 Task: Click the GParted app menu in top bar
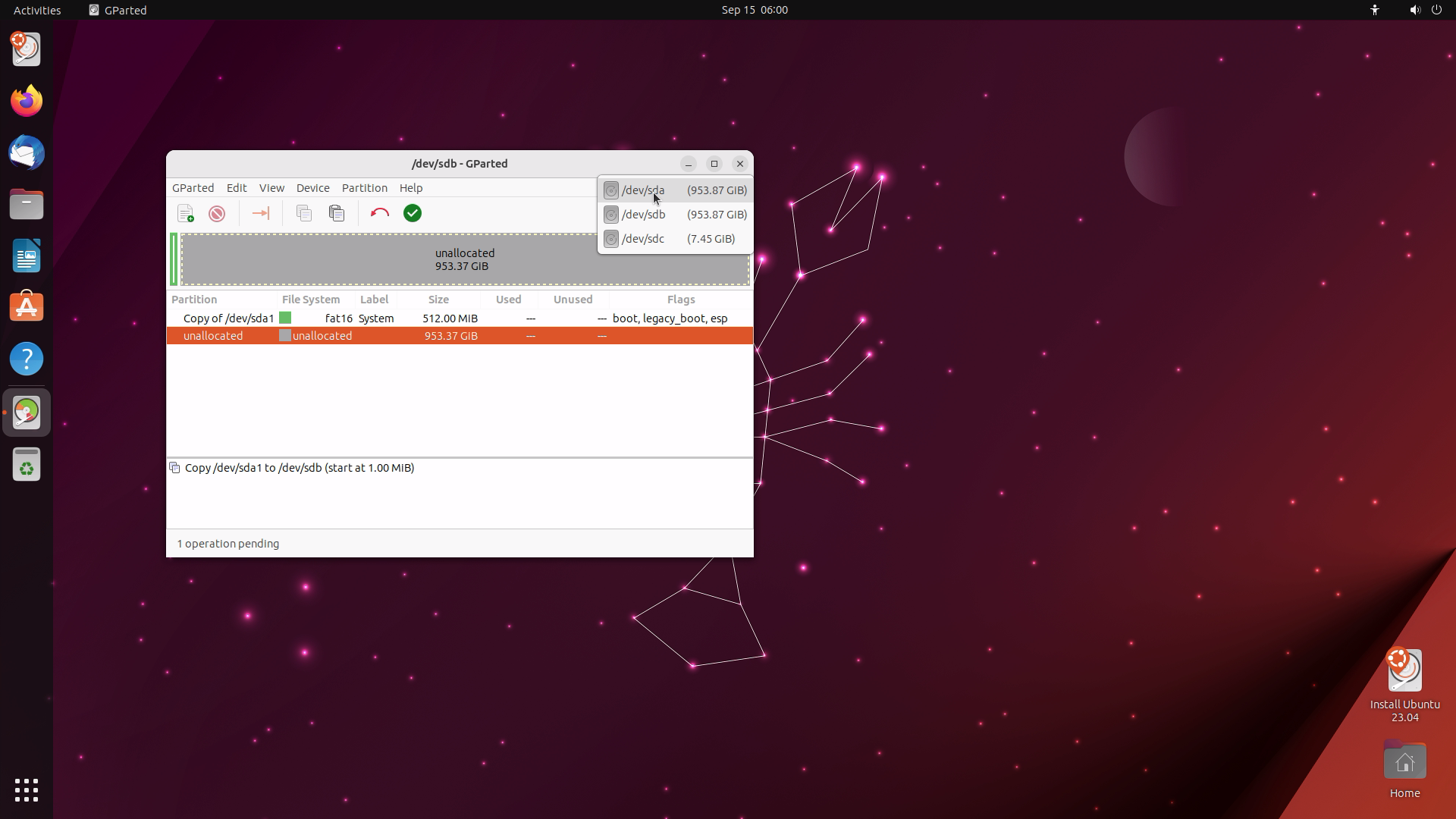tap(118, 10)
